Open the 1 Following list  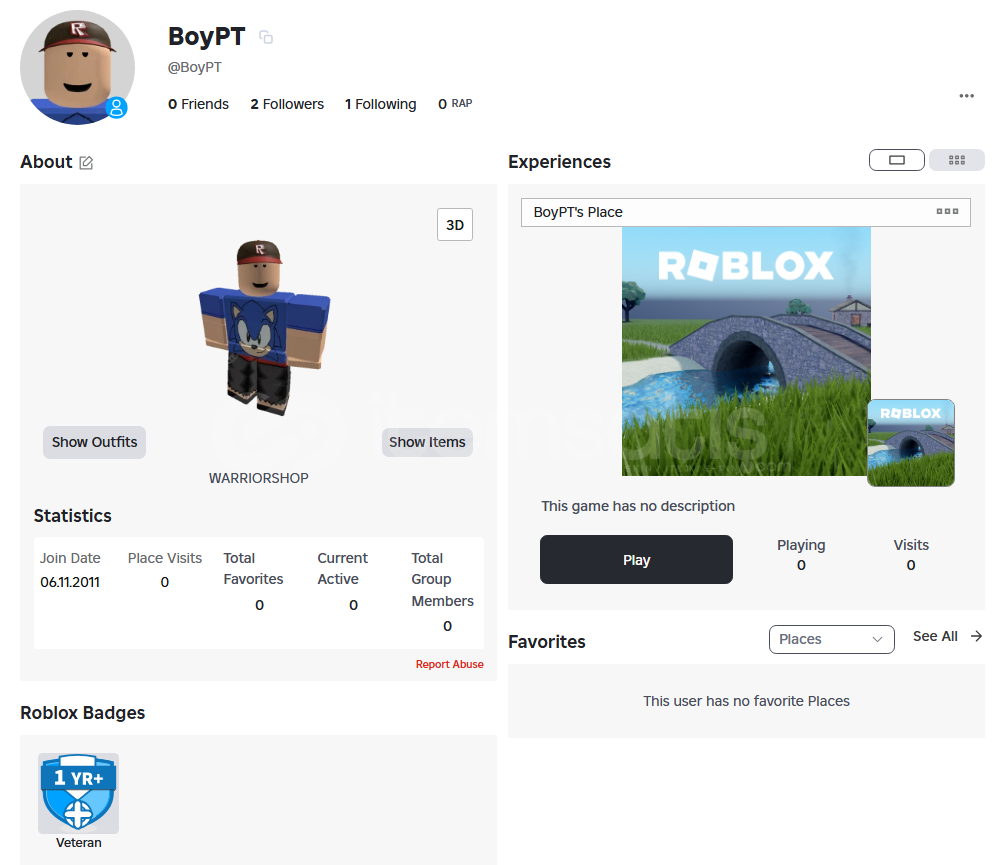click(x=380, y=104)
